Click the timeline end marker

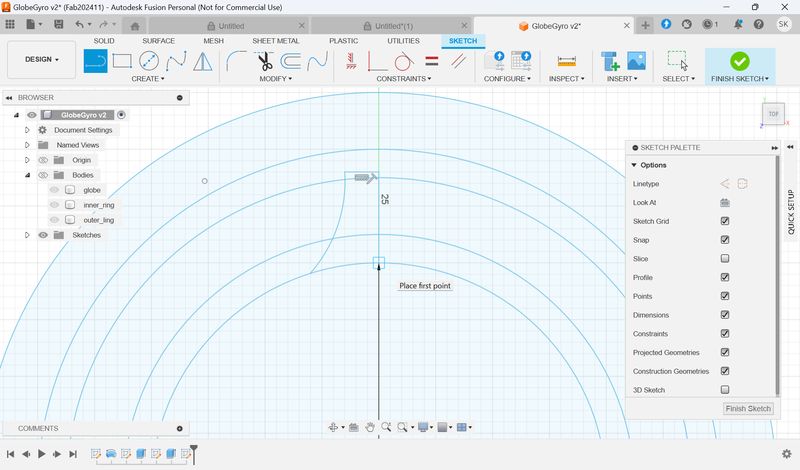pos(193,454)
